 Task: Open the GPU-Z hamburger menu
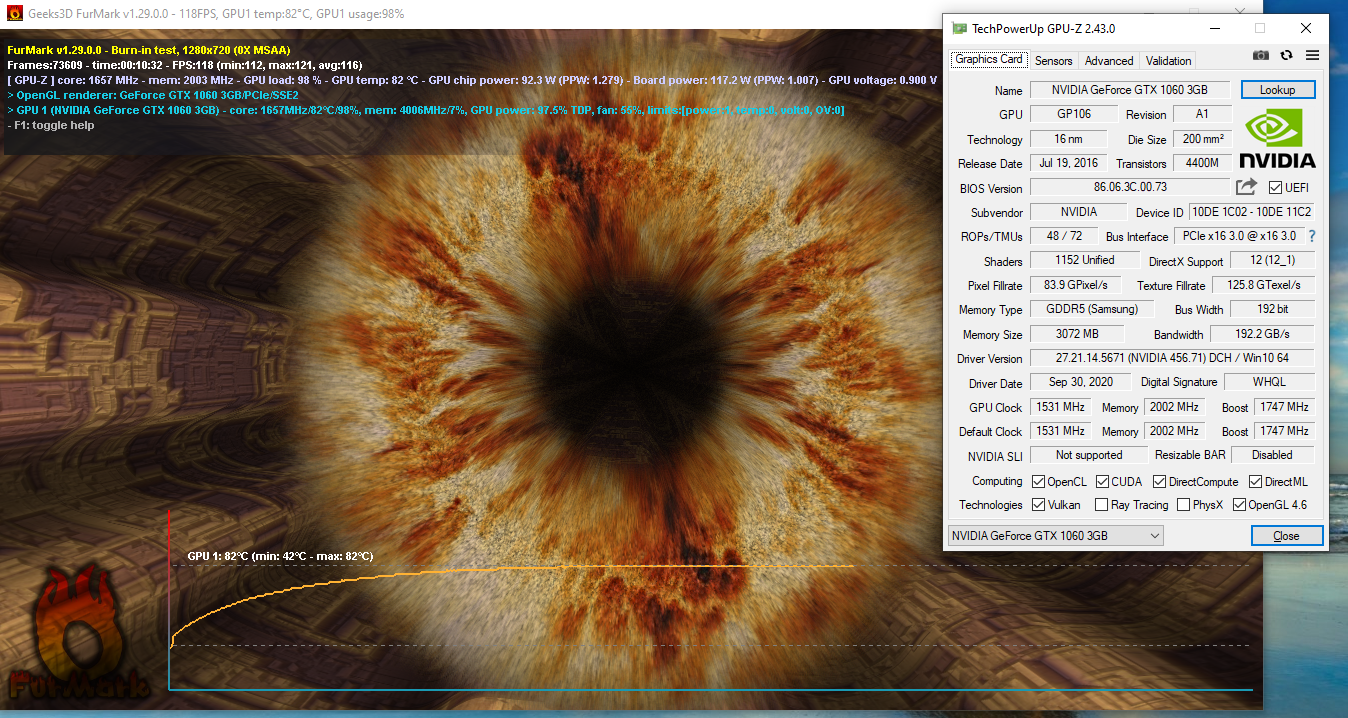[x=1312, y=56]
